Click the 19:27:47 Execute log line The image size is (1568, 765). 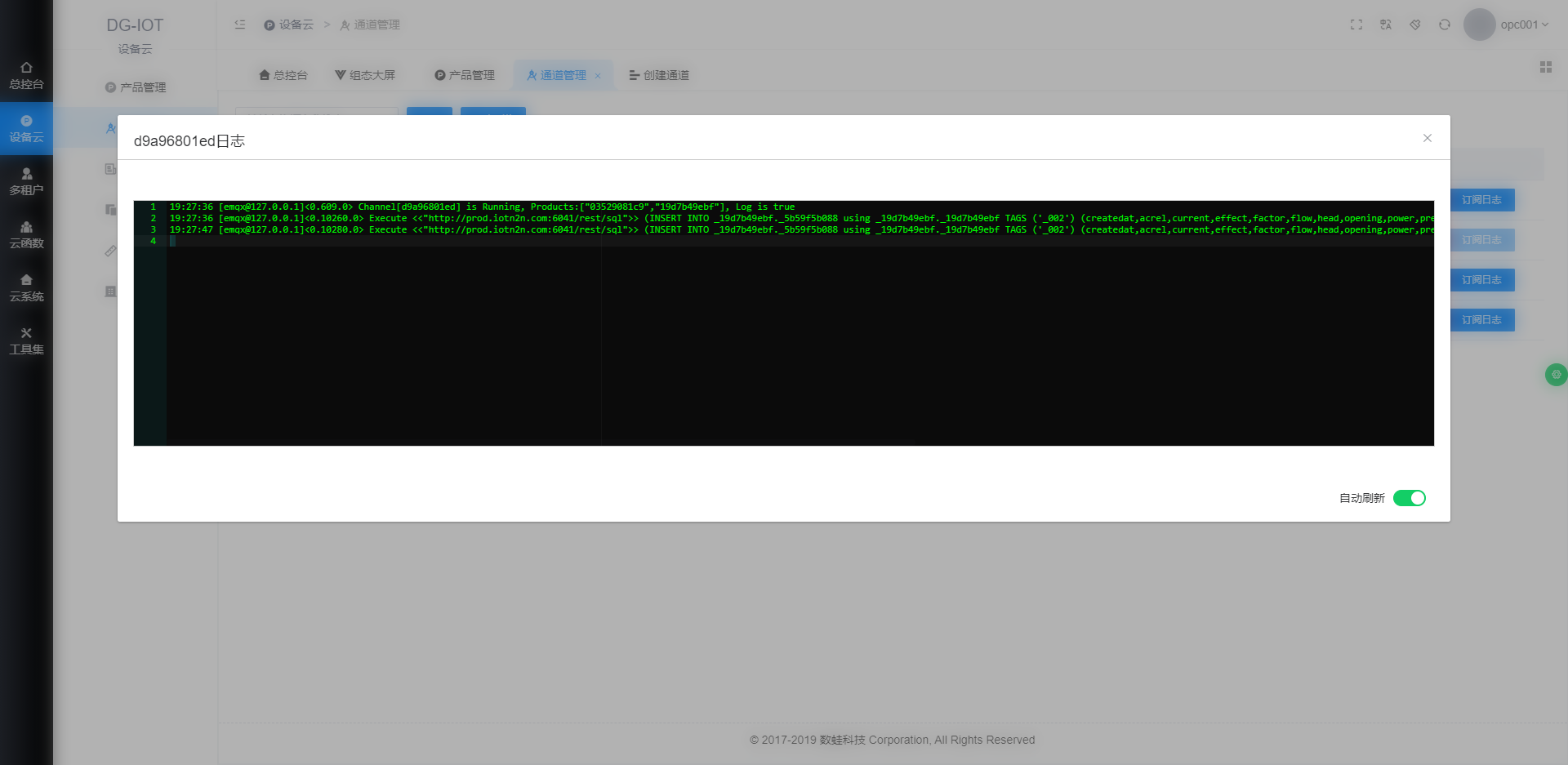click(801, 230)
